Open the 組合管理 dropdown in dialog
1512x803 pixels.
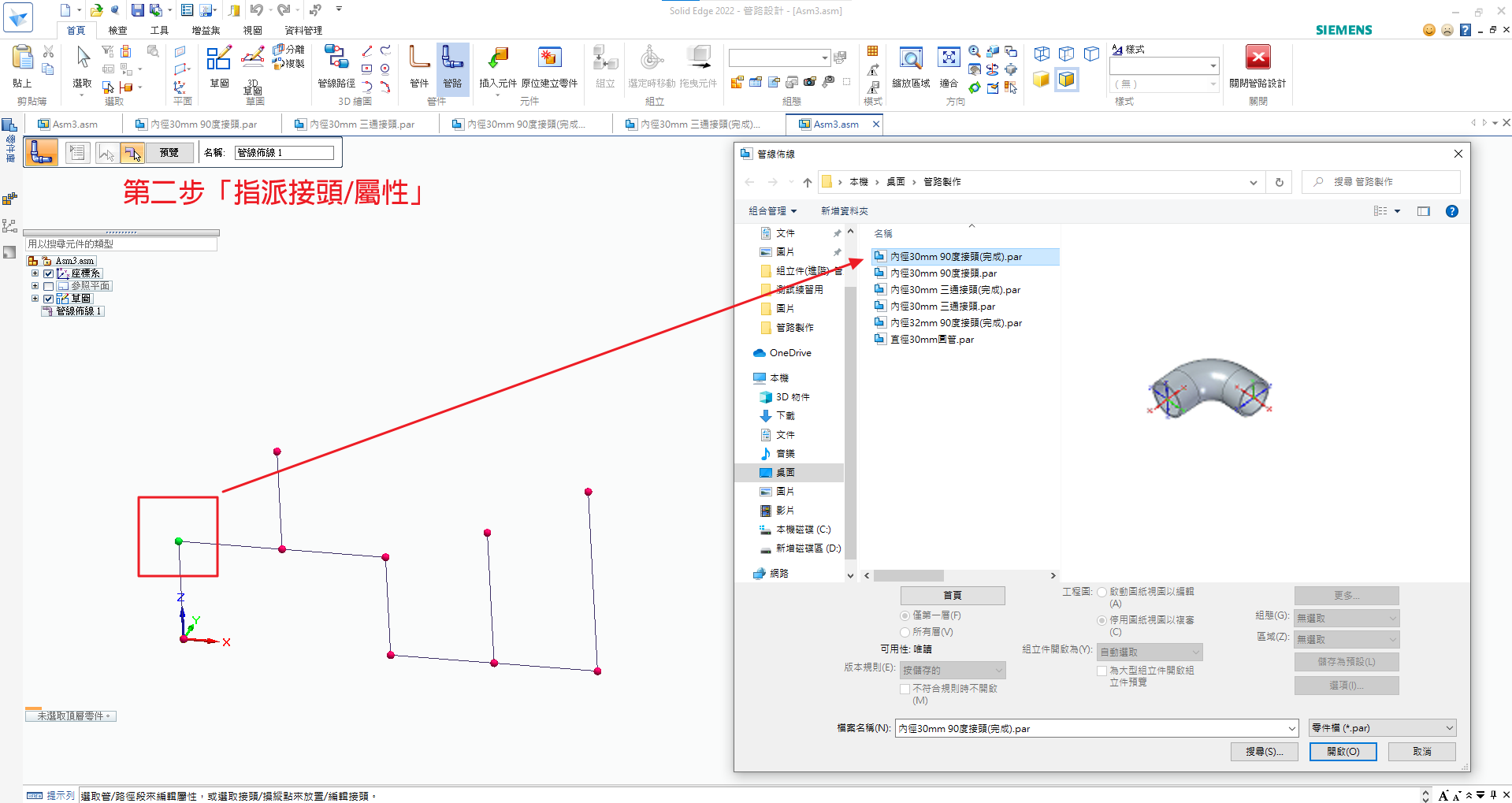(772, 211)
